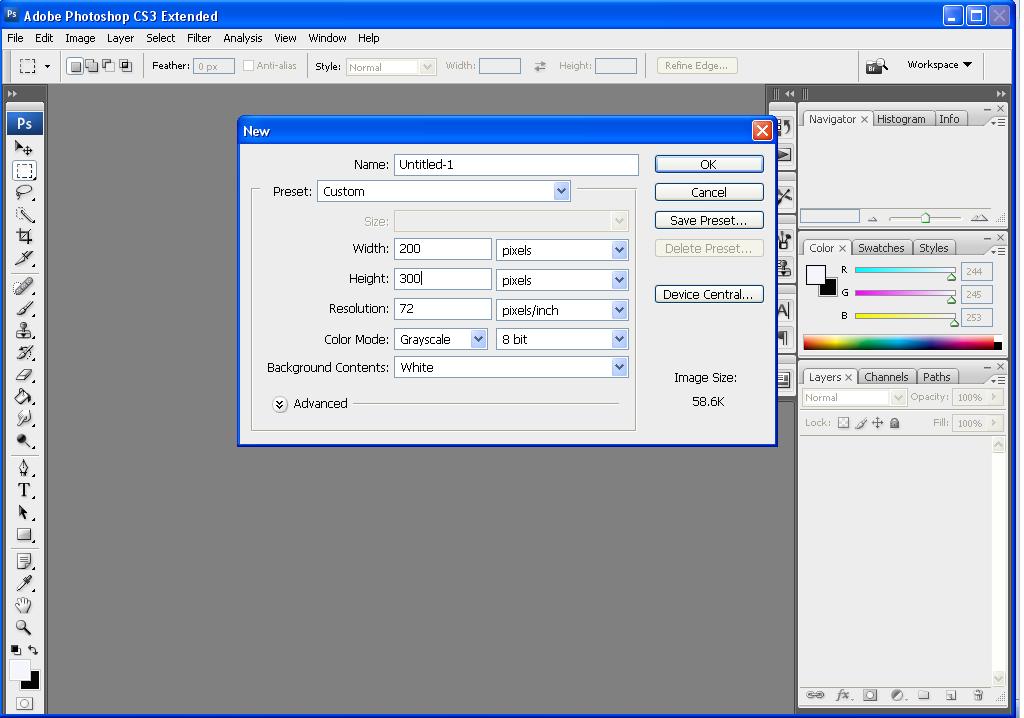
Task: Toggle Quick Mask mode button
Action: pos(24,704)
